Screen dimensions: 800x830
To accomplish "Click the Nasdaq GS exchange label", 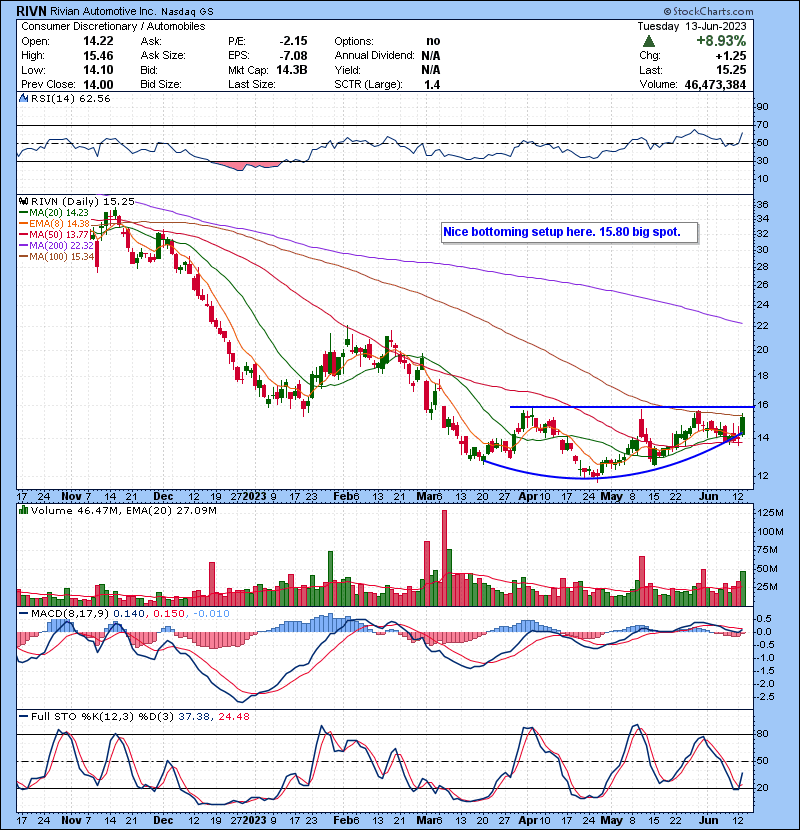I will click(x=187, y=12).
